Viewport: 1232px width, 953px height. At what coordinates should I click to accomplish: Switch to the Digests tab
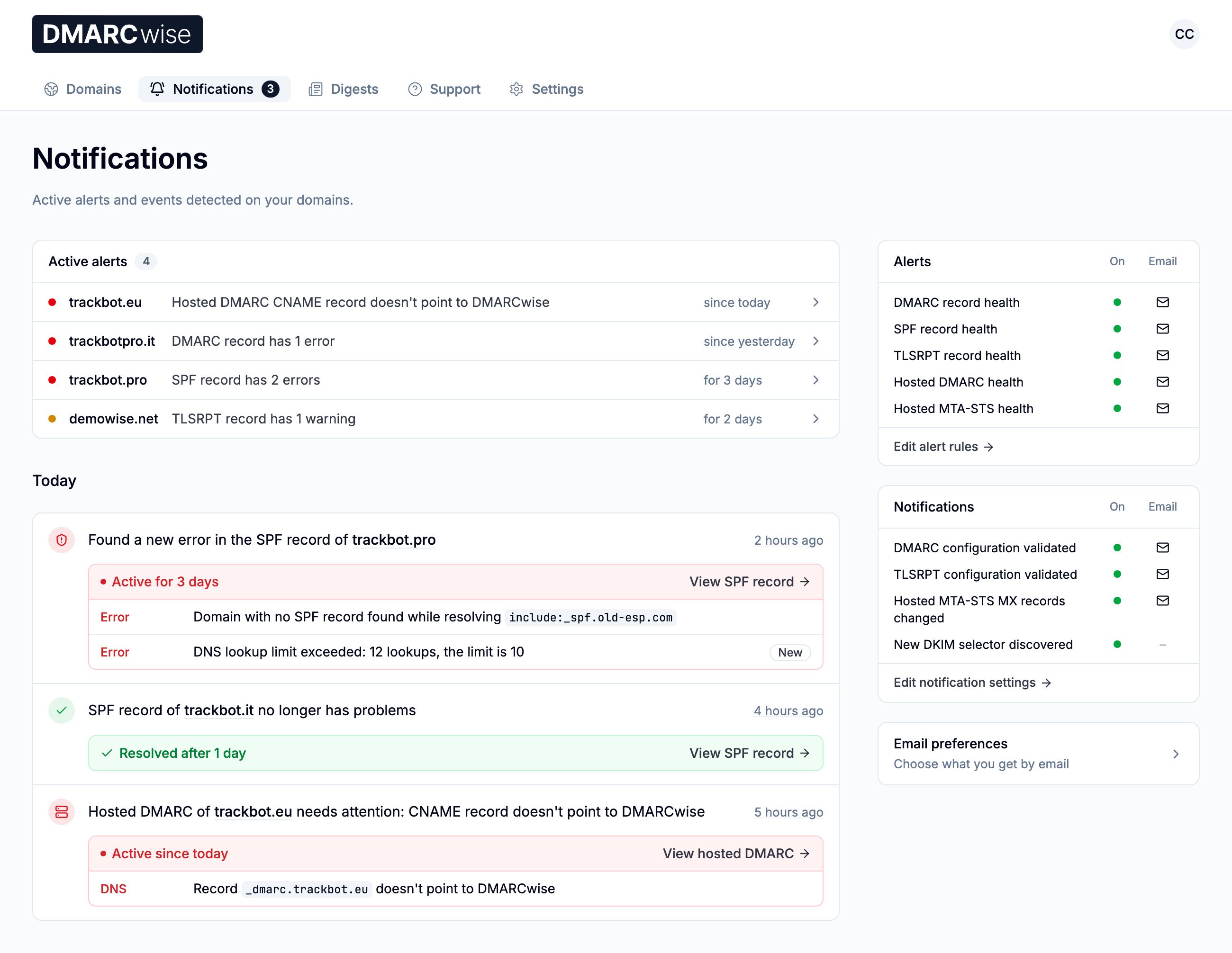(x=344, y=89)
